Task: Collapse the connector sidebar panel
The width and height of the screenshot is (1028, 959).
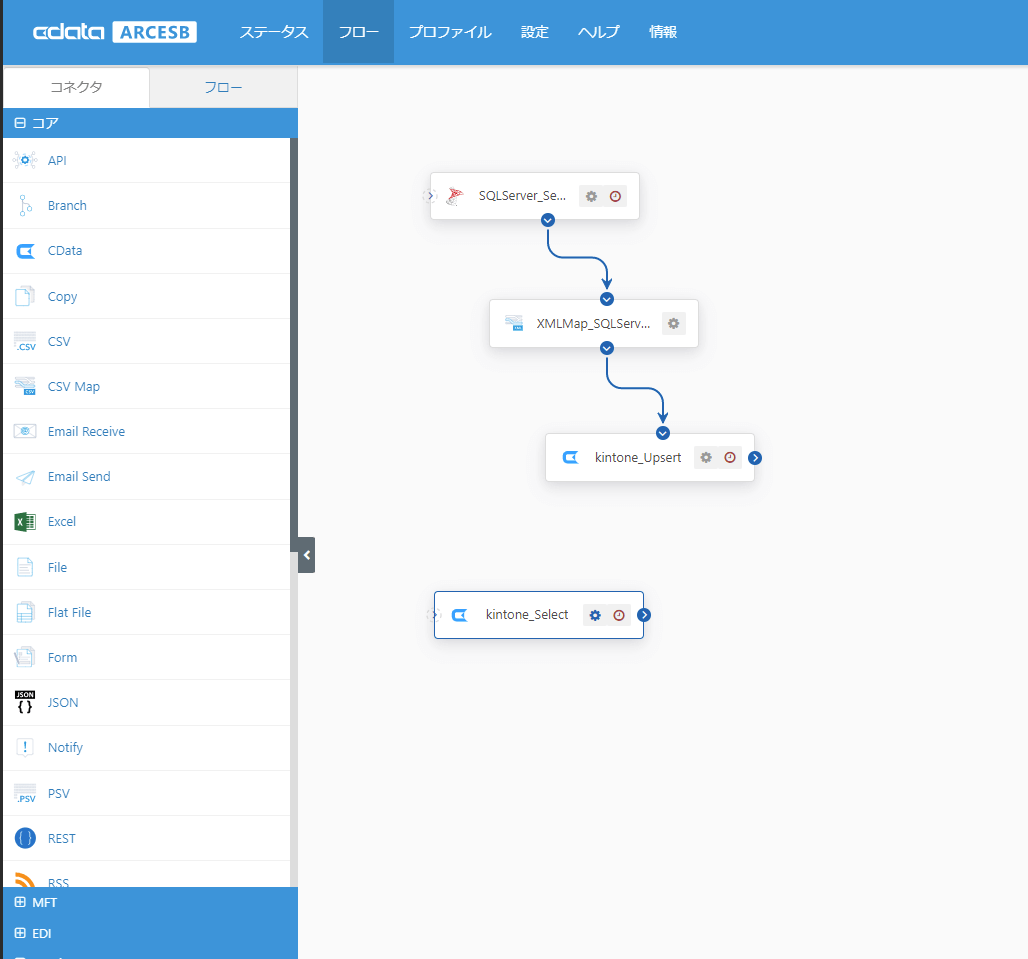Action: (306, 555)
